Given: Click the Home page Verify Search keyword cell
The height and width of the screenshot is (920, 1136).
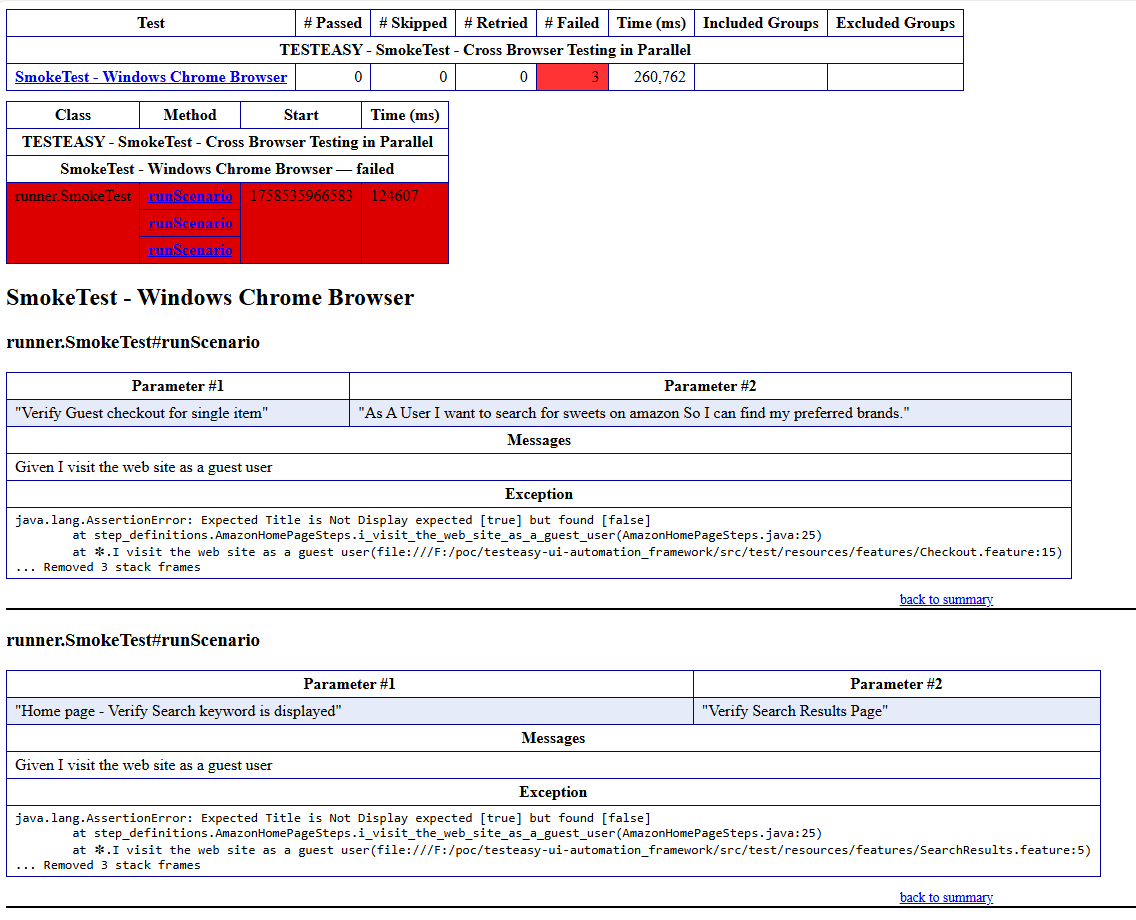Looking at the screenshot, I should coord(179,711).
